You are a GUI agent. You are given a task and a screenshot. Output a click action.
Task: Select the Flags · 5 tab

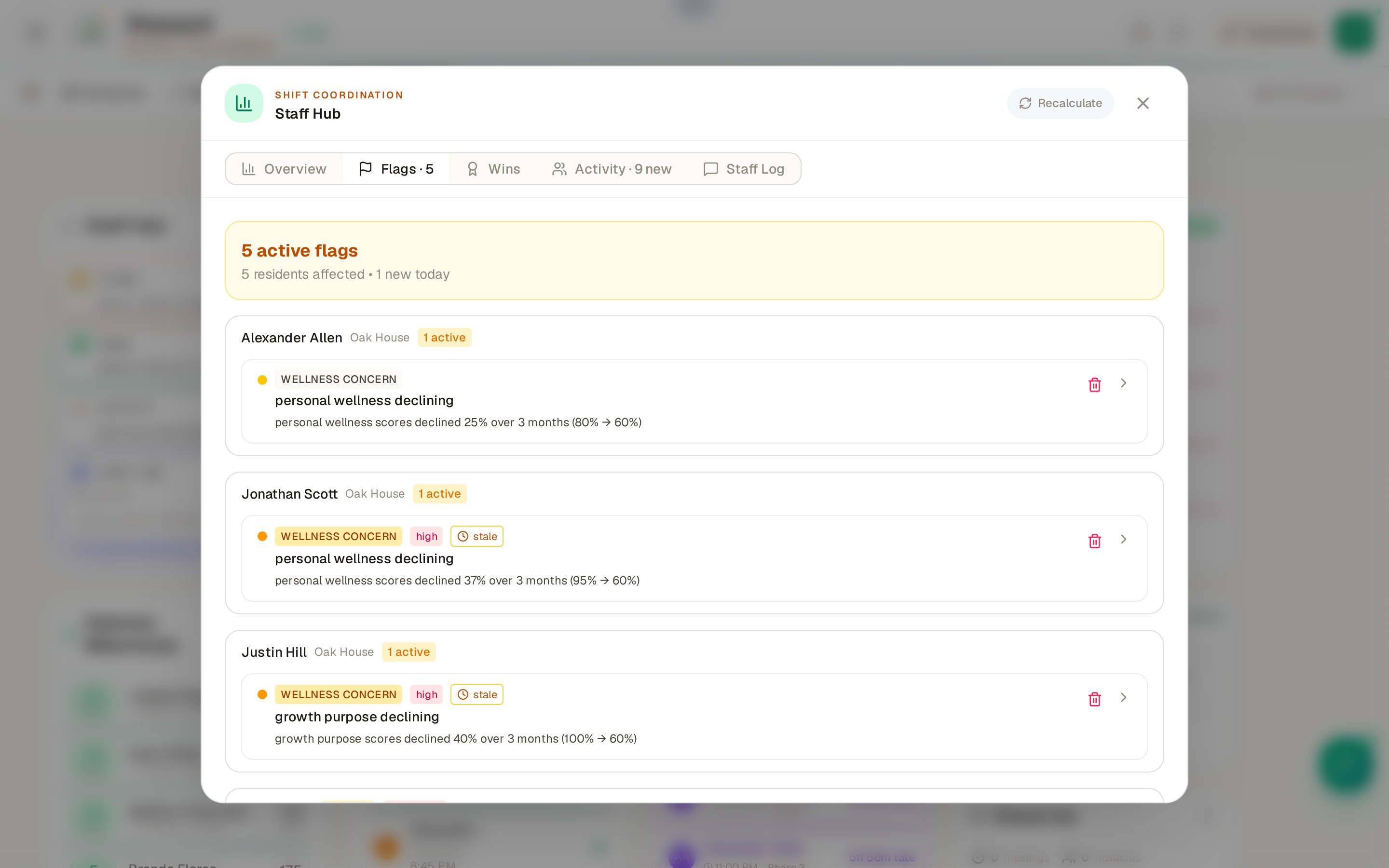(396, 169)
